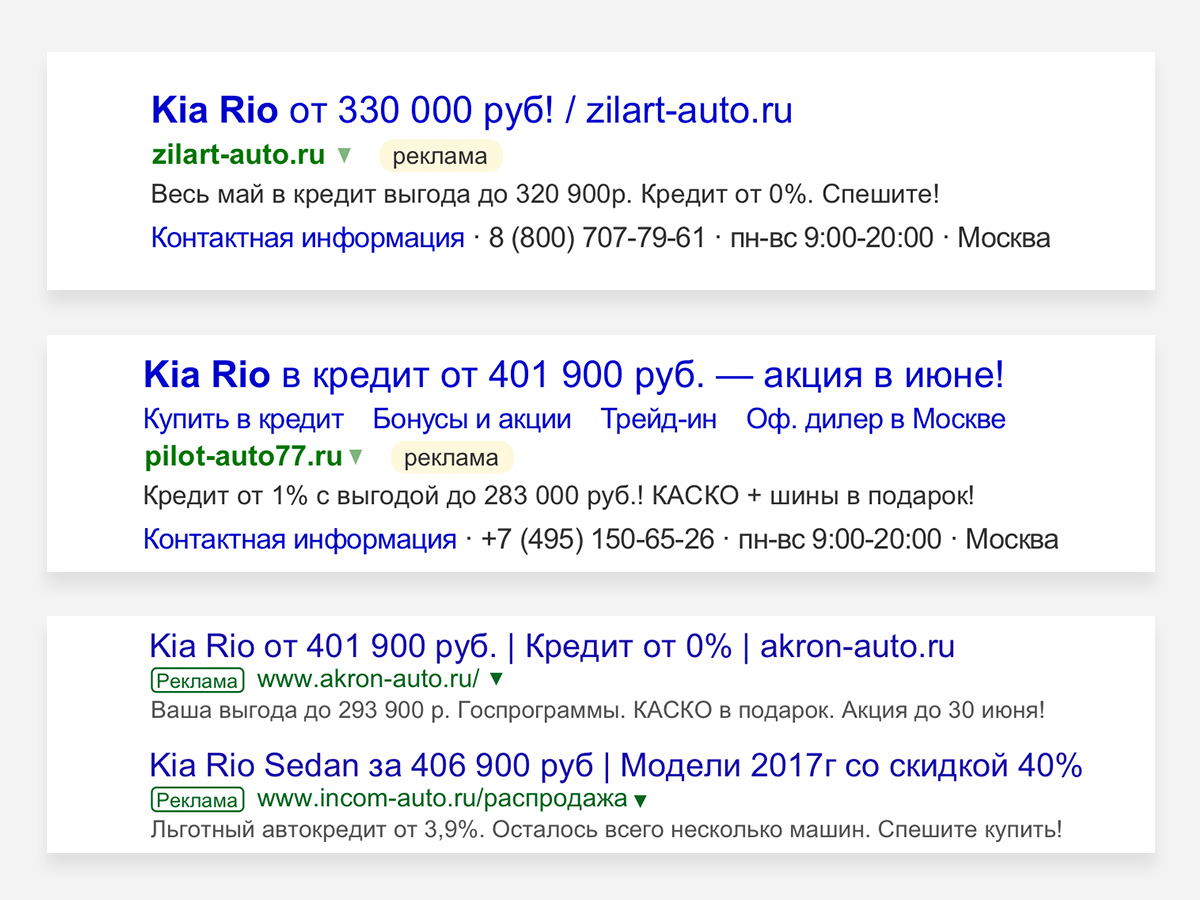Viewport: 1200px width, 900px height.
Task: Open Kia Rio Sedan за 406 900 руб headline
Action: tap(616, 767)
